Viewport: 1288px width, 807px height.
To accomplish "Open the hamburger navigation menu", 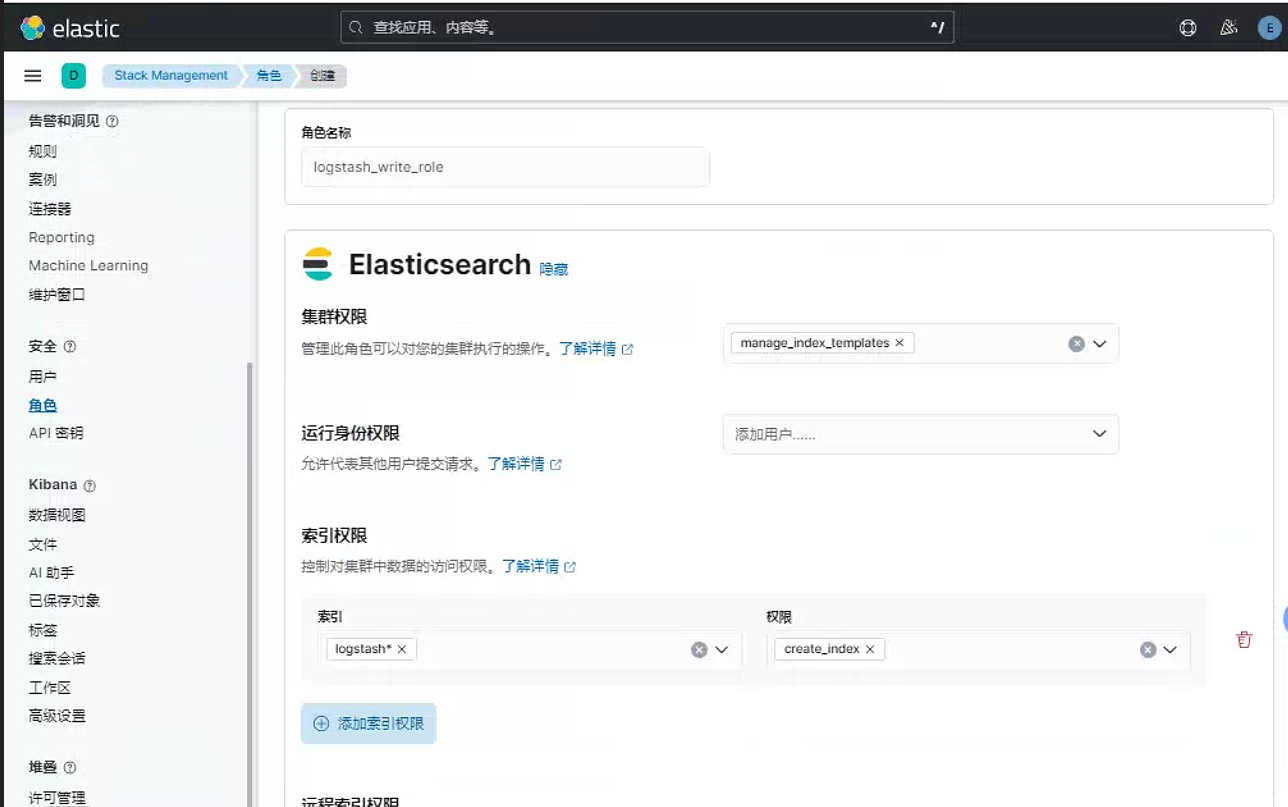I will (32, 76).
